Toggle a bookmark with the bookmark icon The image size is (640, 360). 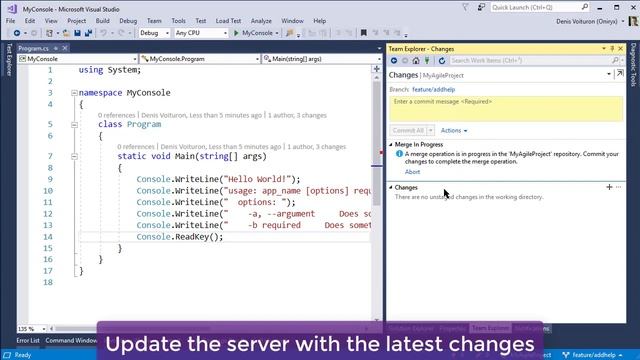click(364, 33)
